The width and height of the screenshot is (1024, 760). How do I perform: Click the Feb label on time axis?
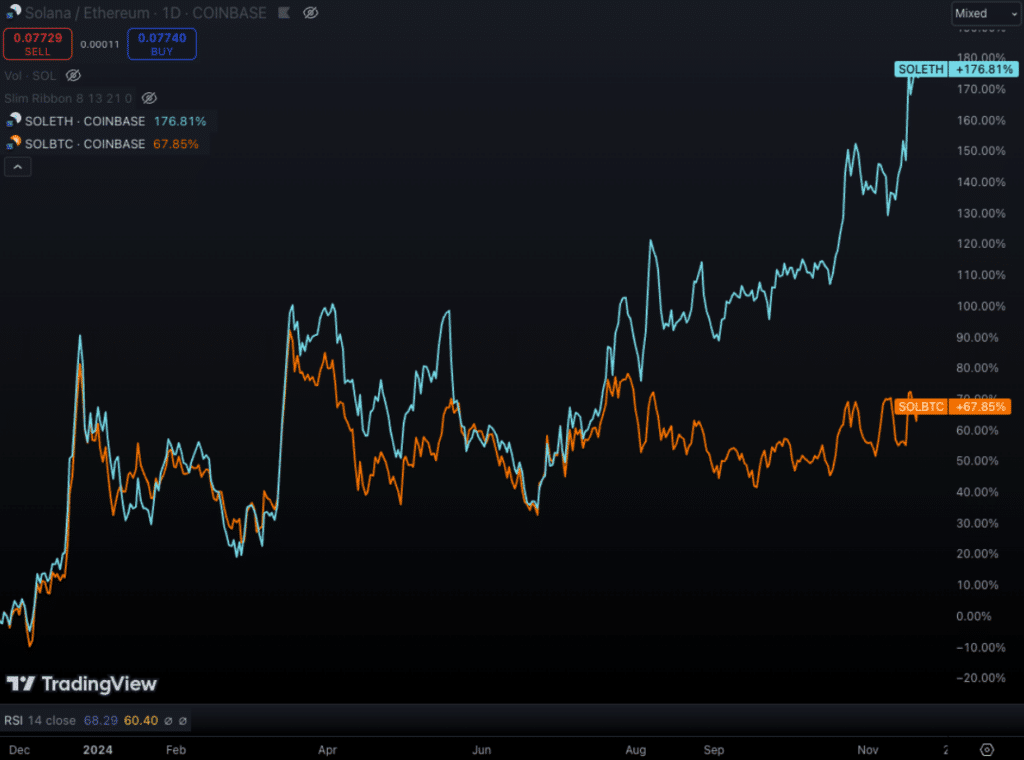pyautogui.click(x=176, y=750)
